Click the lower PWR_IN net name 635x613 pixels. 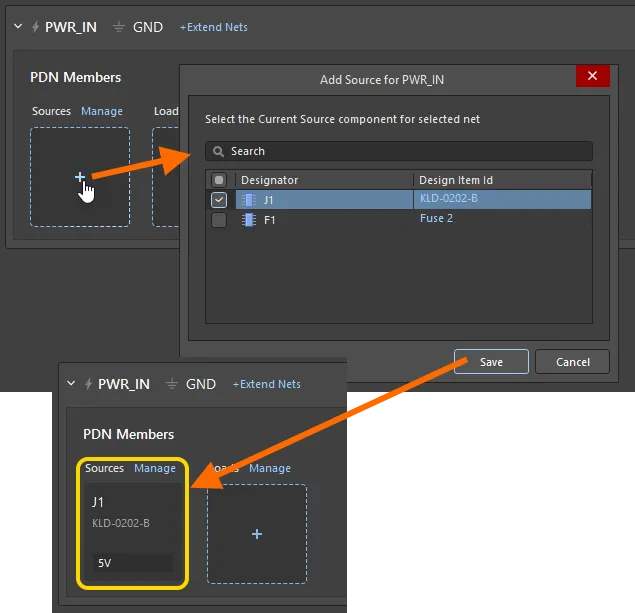pyautogui.click(x=124, y=384)
